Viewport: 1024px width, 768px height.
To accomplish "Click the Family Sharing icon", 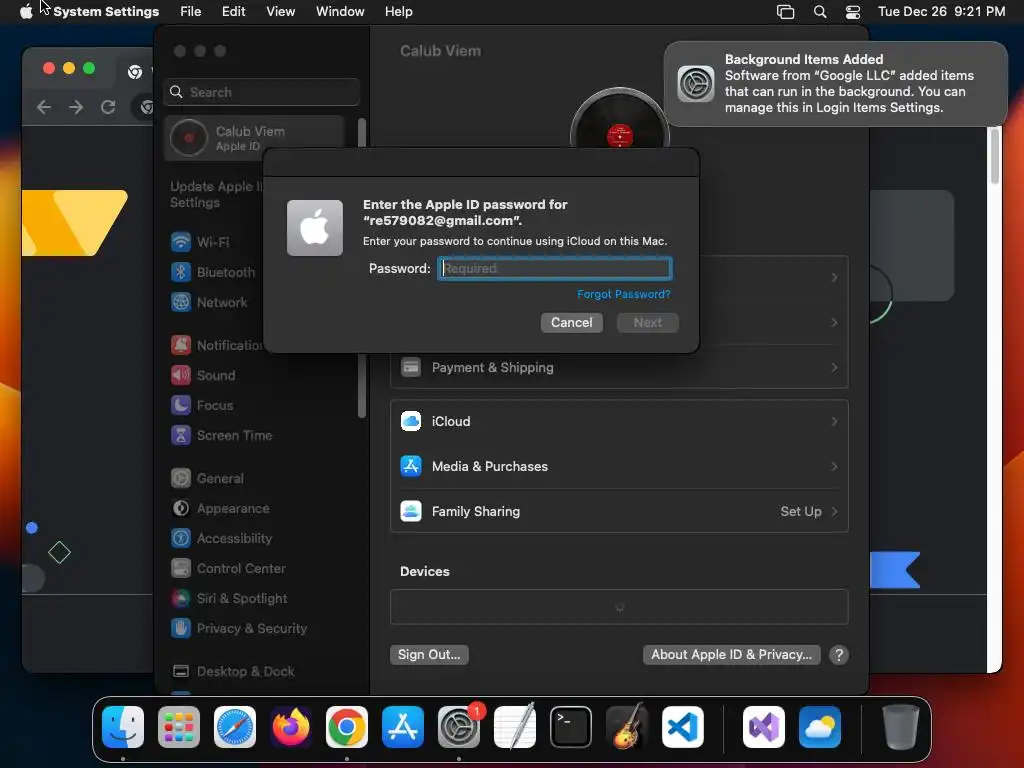I will 411,511.
